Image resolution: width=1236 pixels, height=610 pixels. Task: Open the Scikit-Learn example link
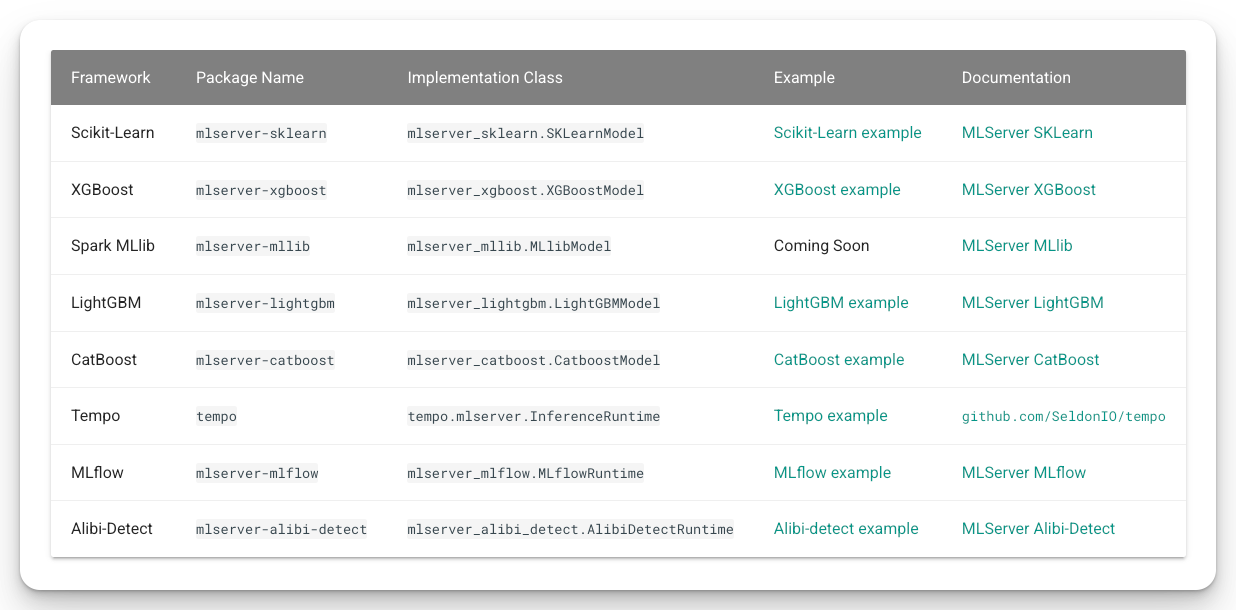pyautogui.click(x=847, y=133)
